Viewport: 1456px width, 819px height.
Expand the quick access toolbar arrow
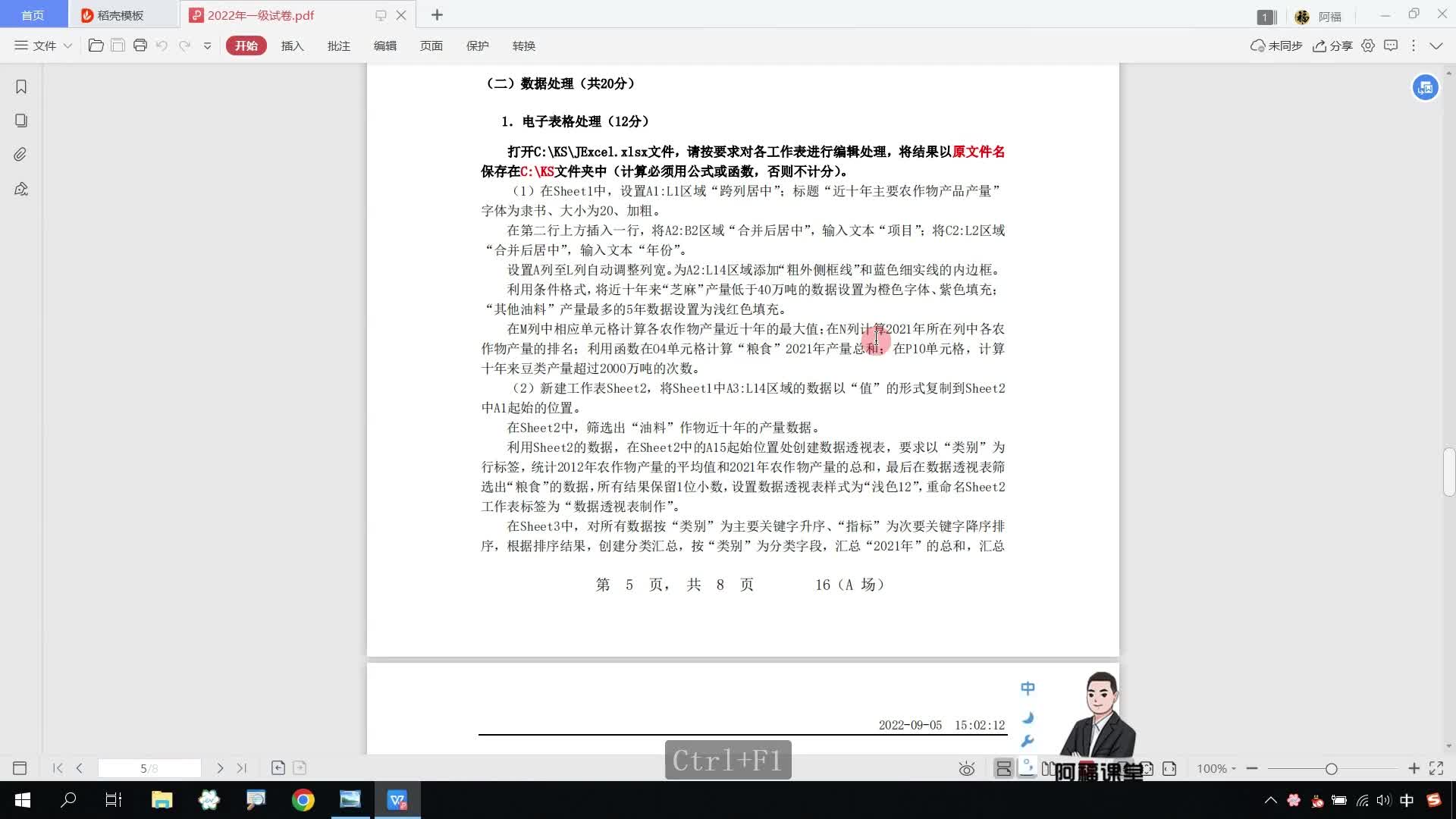pos(207,45)
